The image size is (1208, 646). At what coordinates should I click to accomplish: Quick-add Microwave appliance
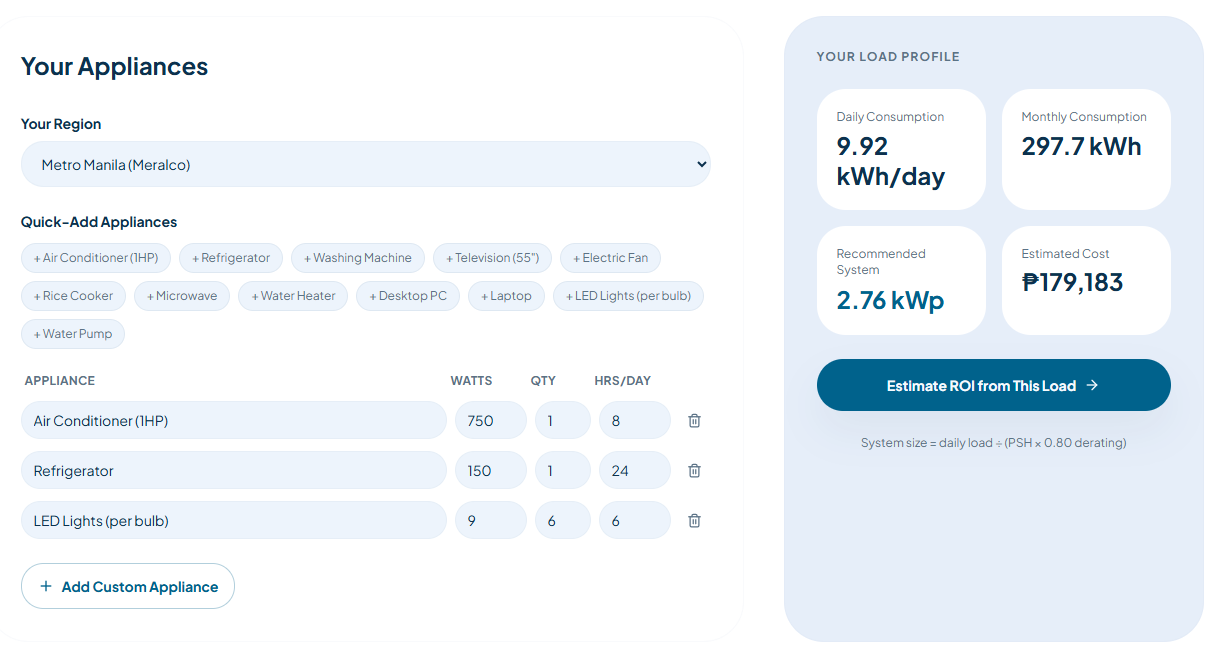pos(182,296)
